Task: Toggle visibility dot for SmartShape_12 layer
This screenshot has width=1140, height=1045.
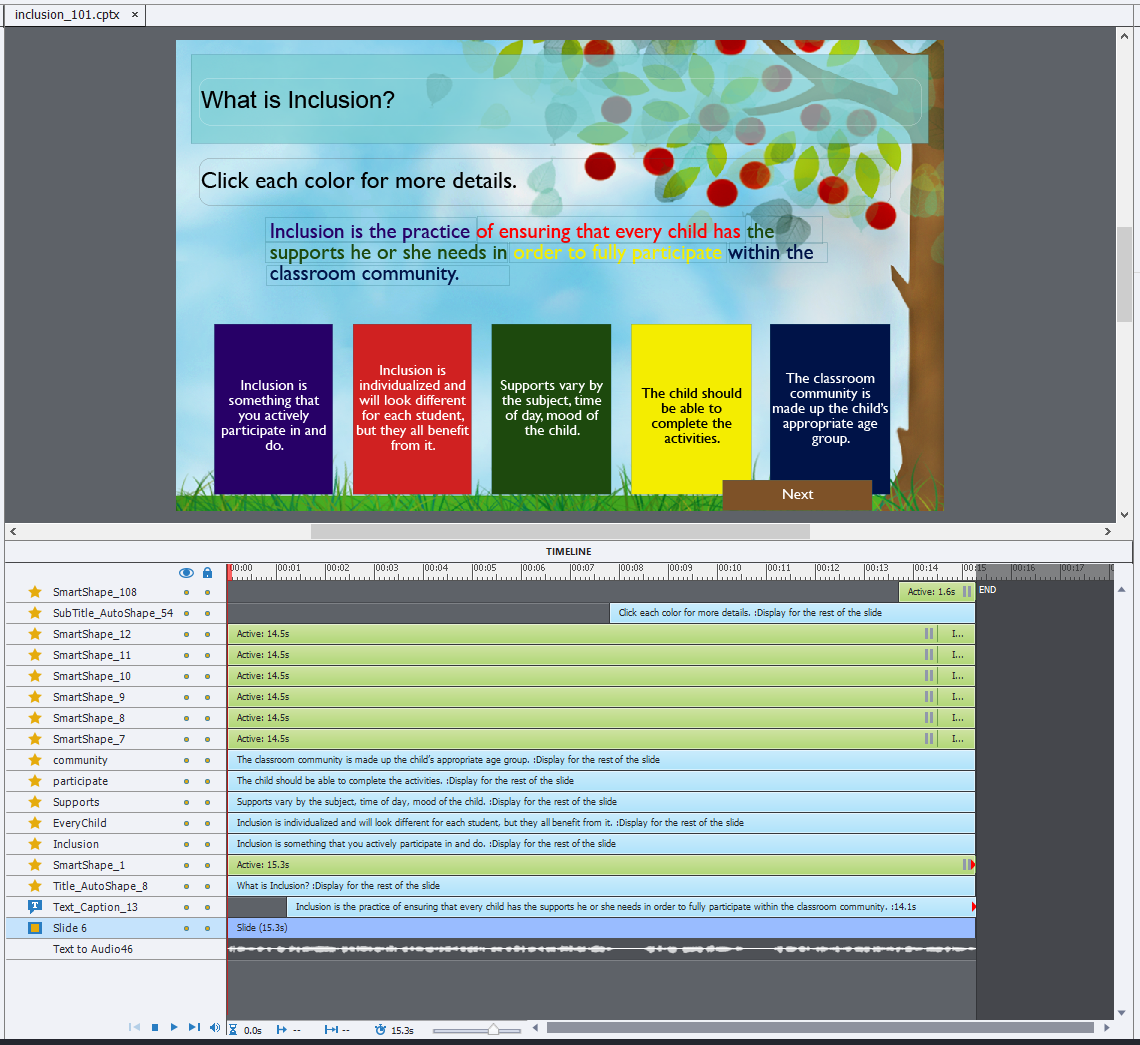Action: [186, 634]
